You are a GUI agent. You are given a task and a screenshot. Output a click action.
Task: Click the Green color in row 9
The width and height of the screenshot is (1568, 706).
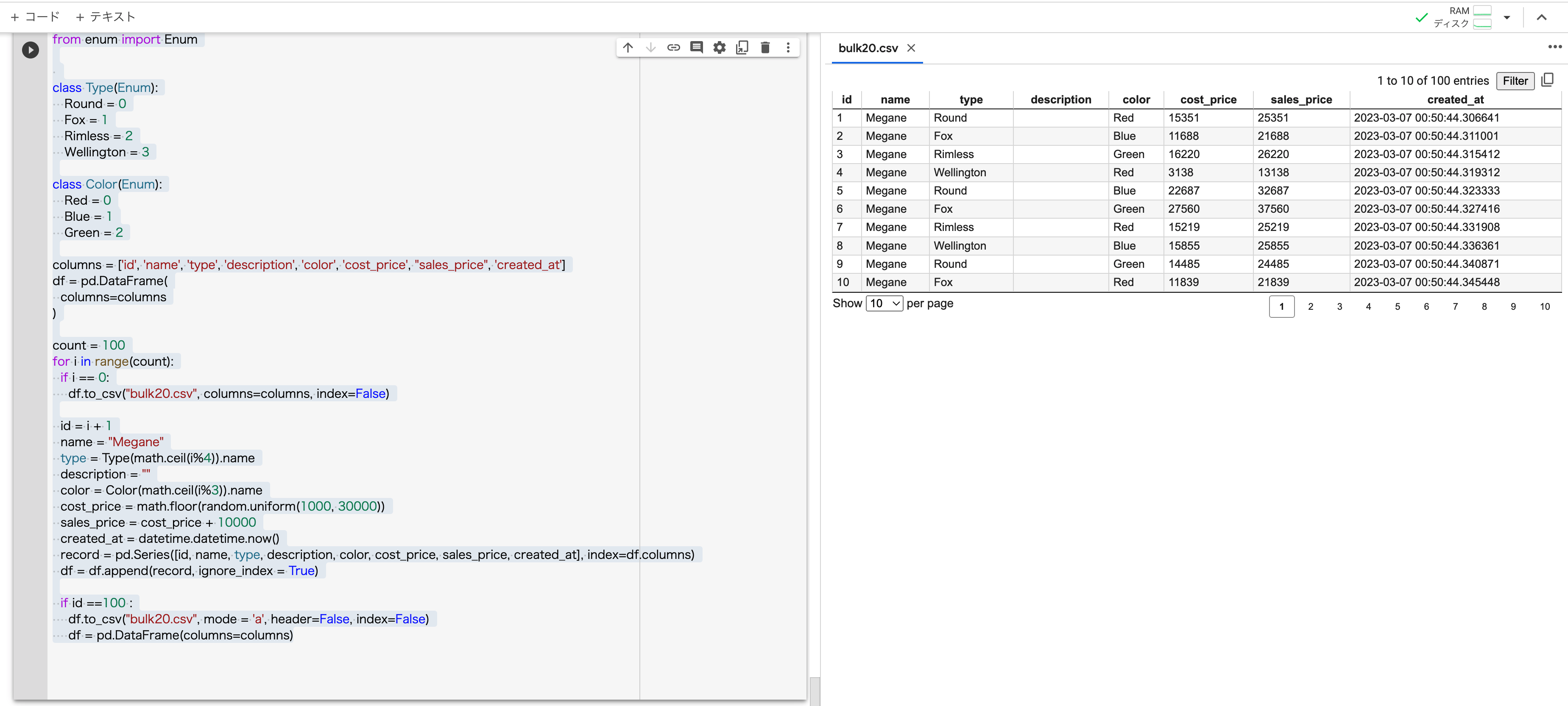point(1136,264)
